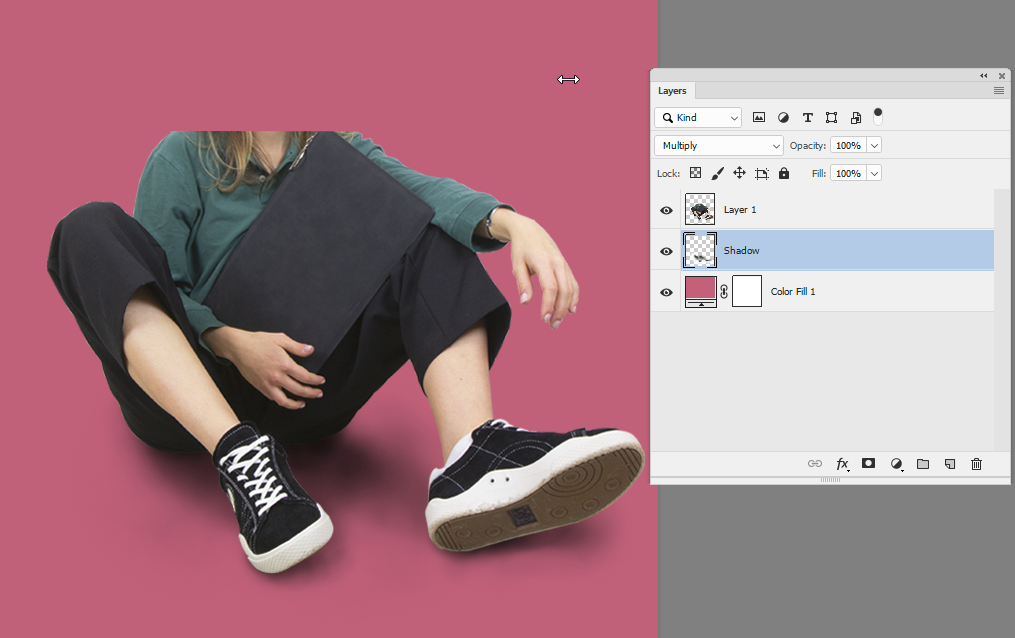Create a new group folder icon
The height and width of the screenshot is (638, 1015).
pyautogui.click(x=923, y=464)
